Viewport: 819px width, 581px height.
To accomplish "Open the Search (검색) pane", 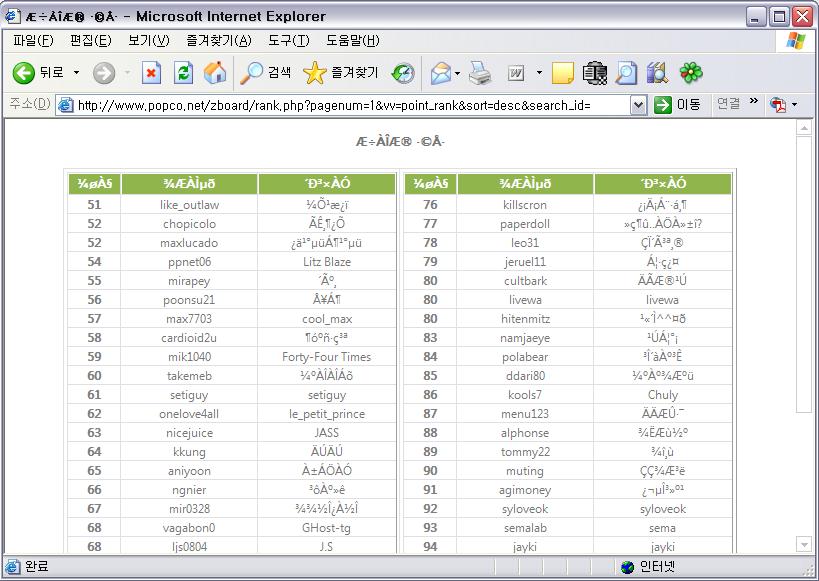I will pos(266,73).
